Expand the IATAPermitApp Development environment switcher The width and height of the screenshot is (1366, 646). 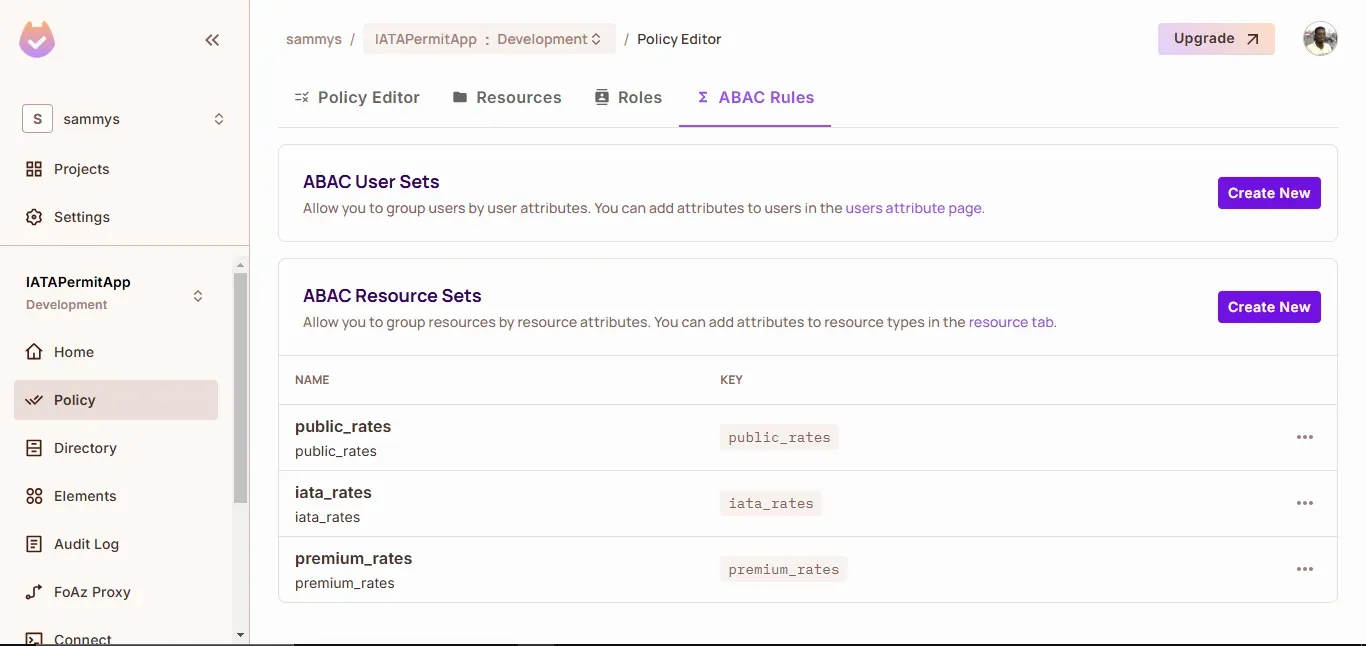pyautogui.click(x=197, y=296)
